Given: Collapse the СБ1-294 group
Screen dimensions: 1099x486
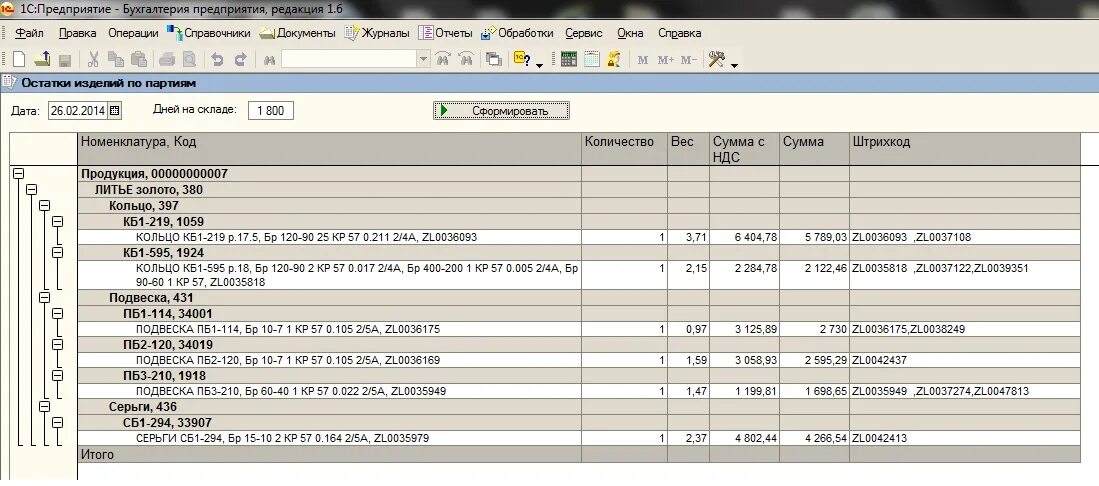Looking at the screenshot, I should point(57,423).
